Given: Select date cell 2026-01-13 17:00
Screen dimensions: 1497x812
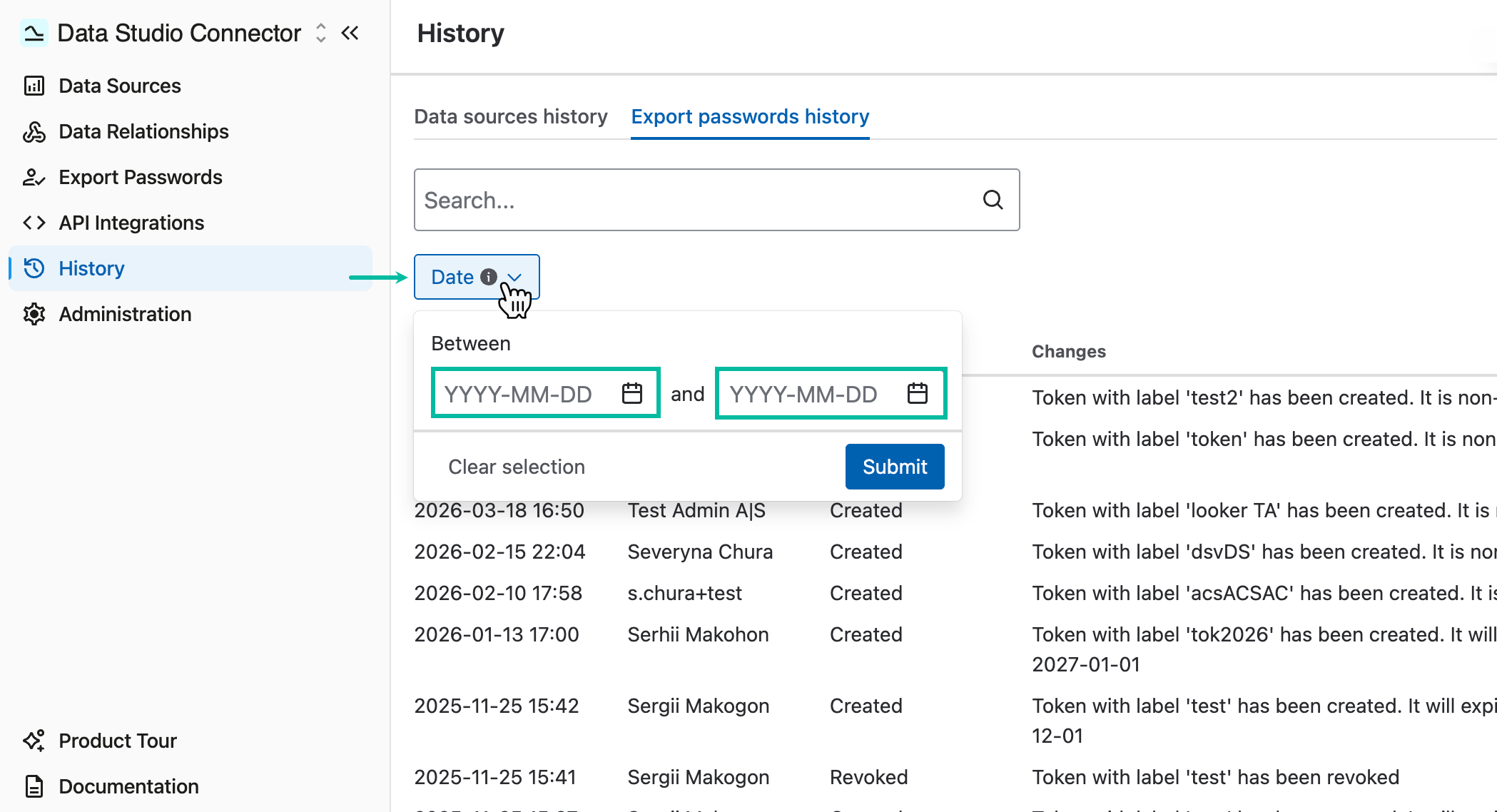Looking at the screenshot, I should pos(497,634).
